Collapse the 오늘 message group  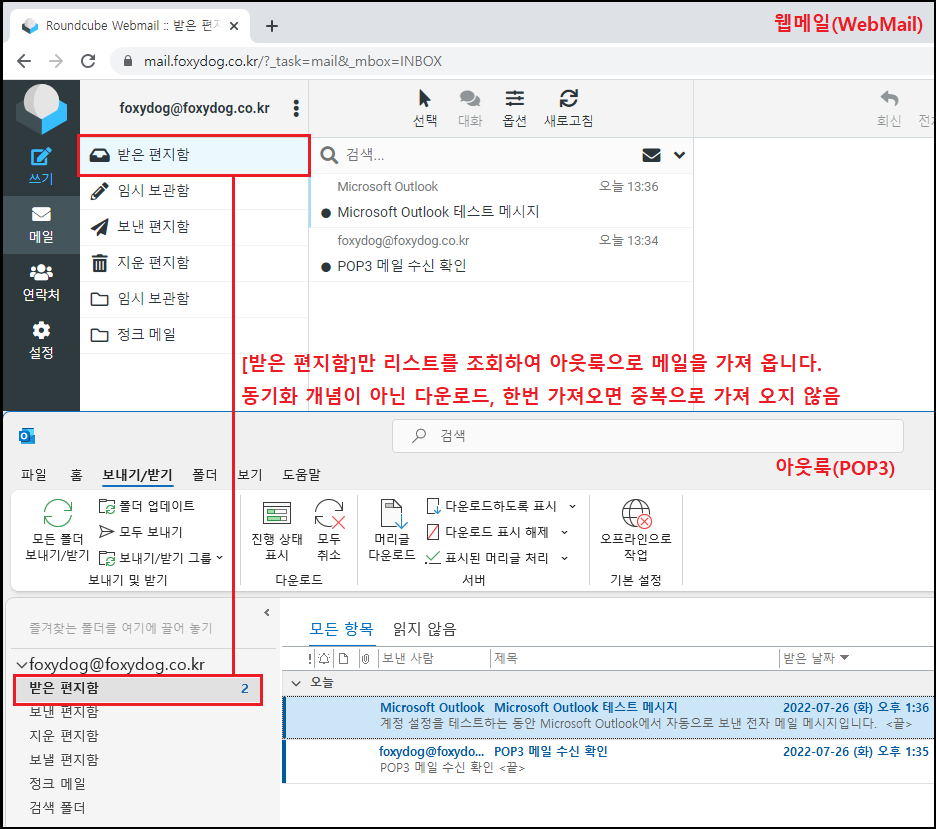(x=296, y=683)
